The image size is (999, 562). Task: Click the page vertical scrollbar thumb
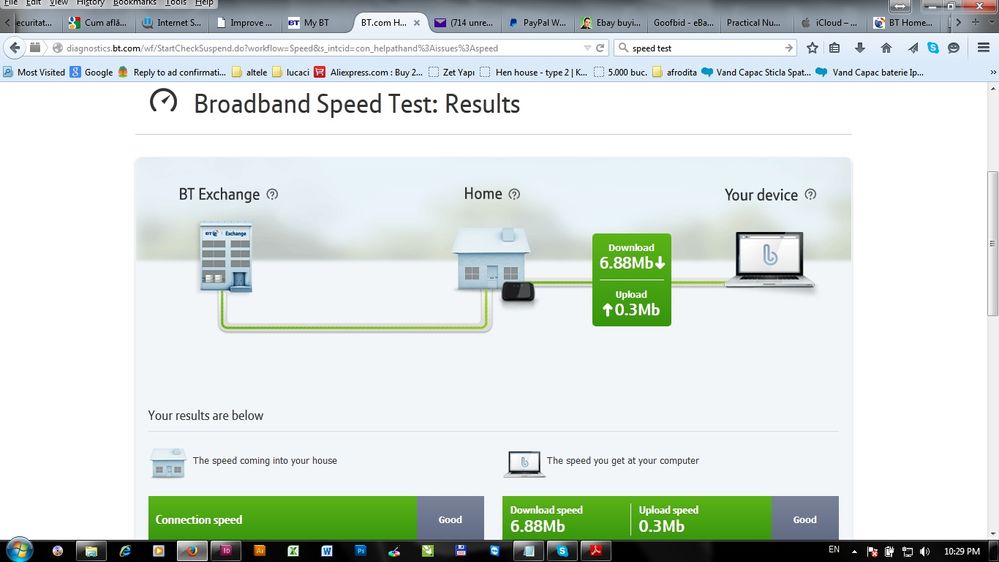point(992,243)
